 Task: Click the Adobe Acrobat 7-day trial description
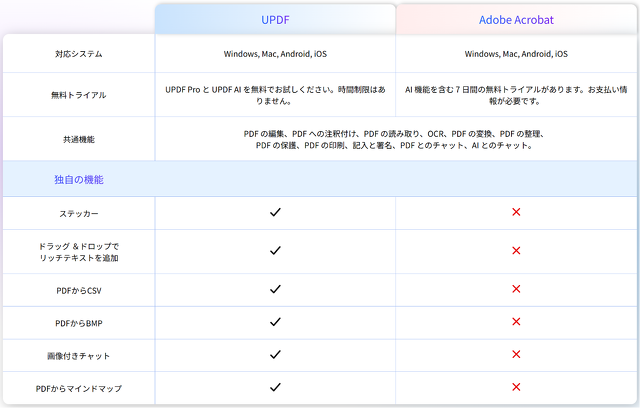(x=516, y=95)
